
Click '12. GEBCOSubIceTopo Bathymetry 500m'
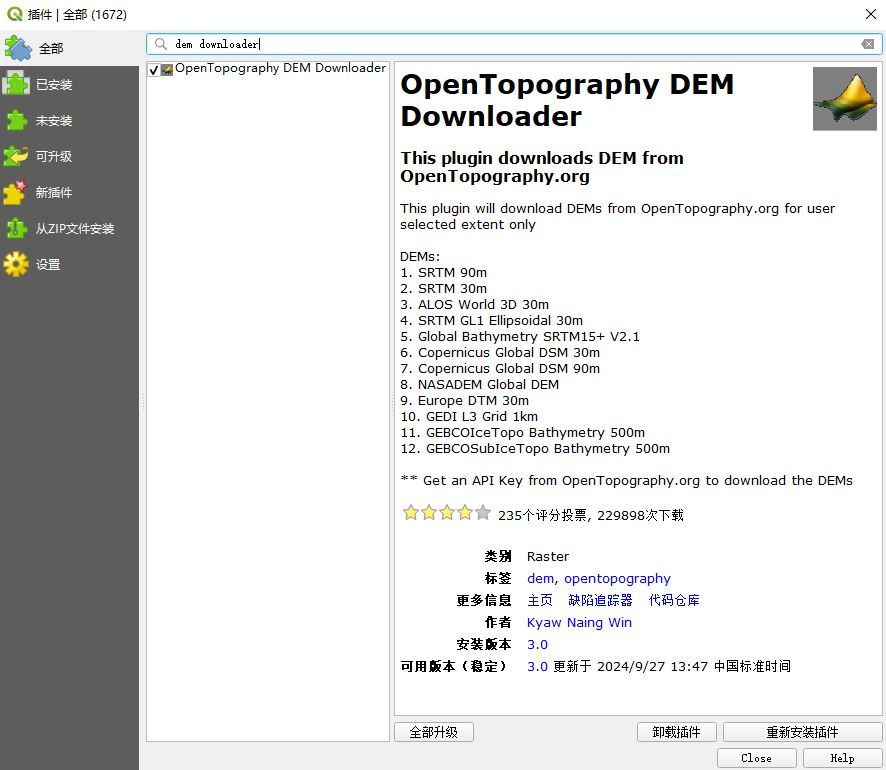coord(535,449)
